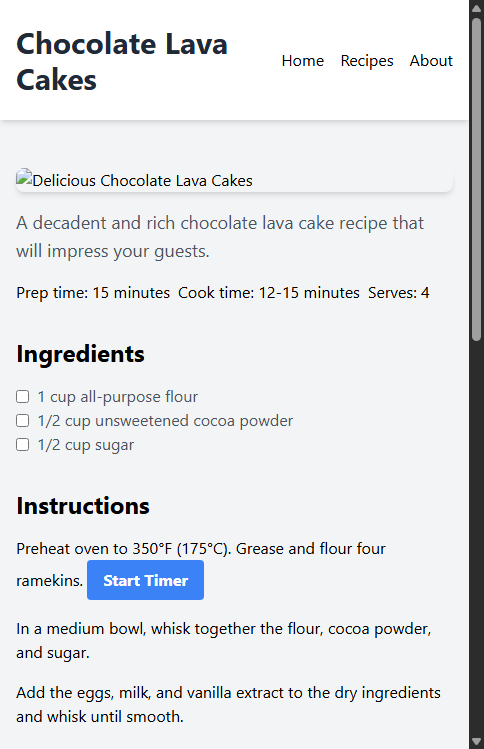Click the scrollbar track below the thumb
The image size is (484, 749).
[476, 537]
